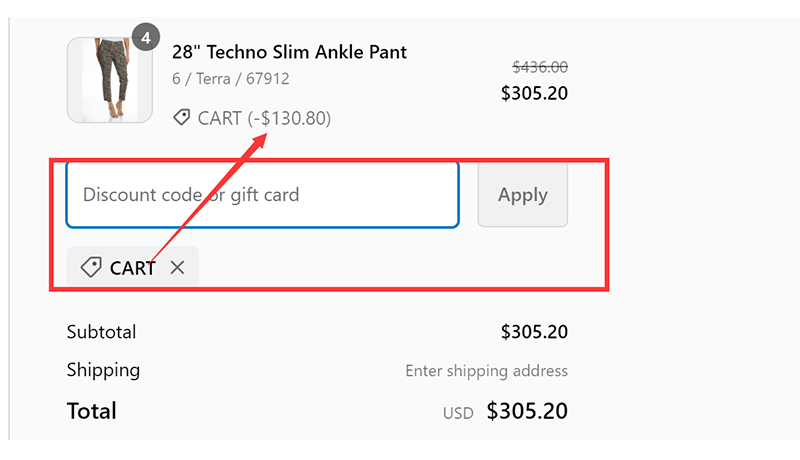Remove the applied CART discount code
The width and height of the screenshot is (800, 460).
pos(177,267)
